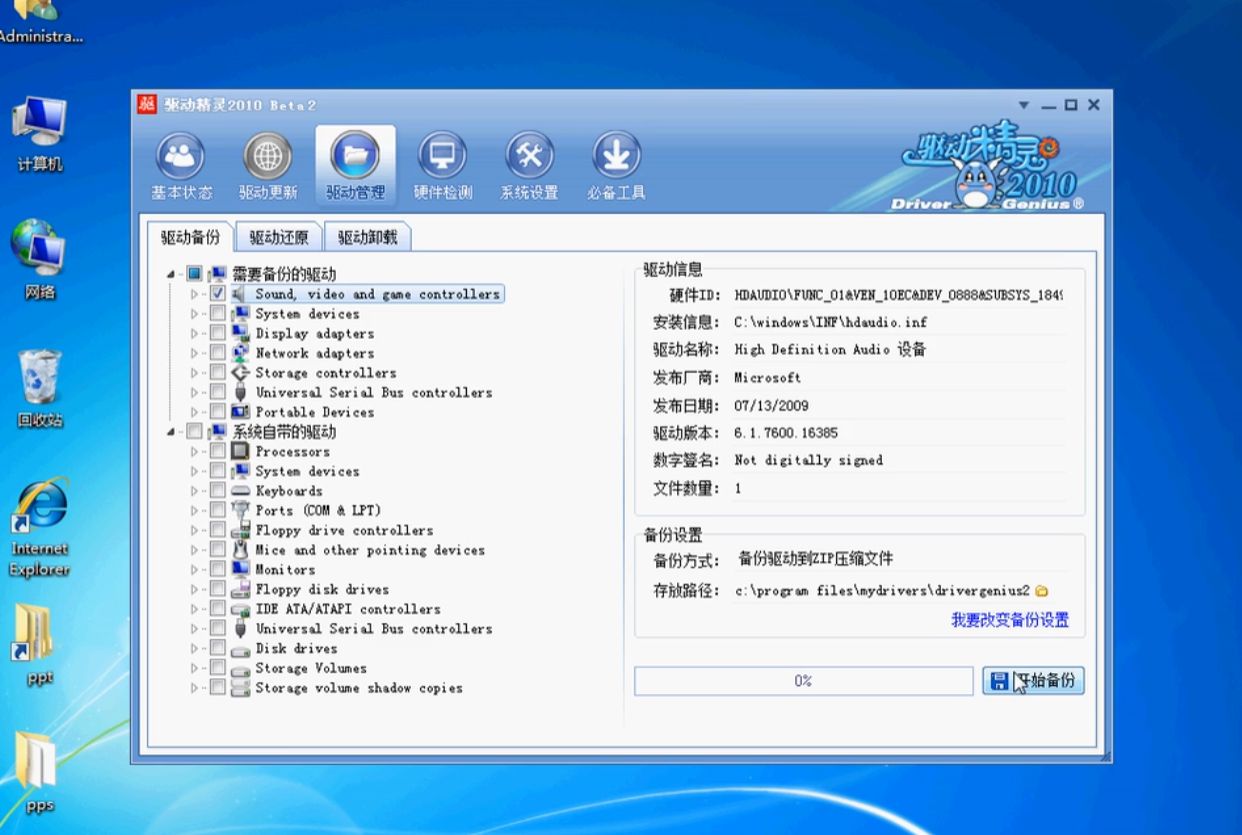Screen dimensions: 1242x835
Task: Click the 开始备份 button
Action: tap(1033, 681)
